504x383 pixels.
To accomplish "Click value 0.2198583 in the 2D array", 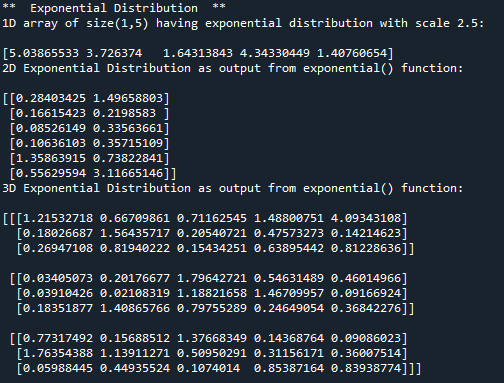I will pos(124,113).
